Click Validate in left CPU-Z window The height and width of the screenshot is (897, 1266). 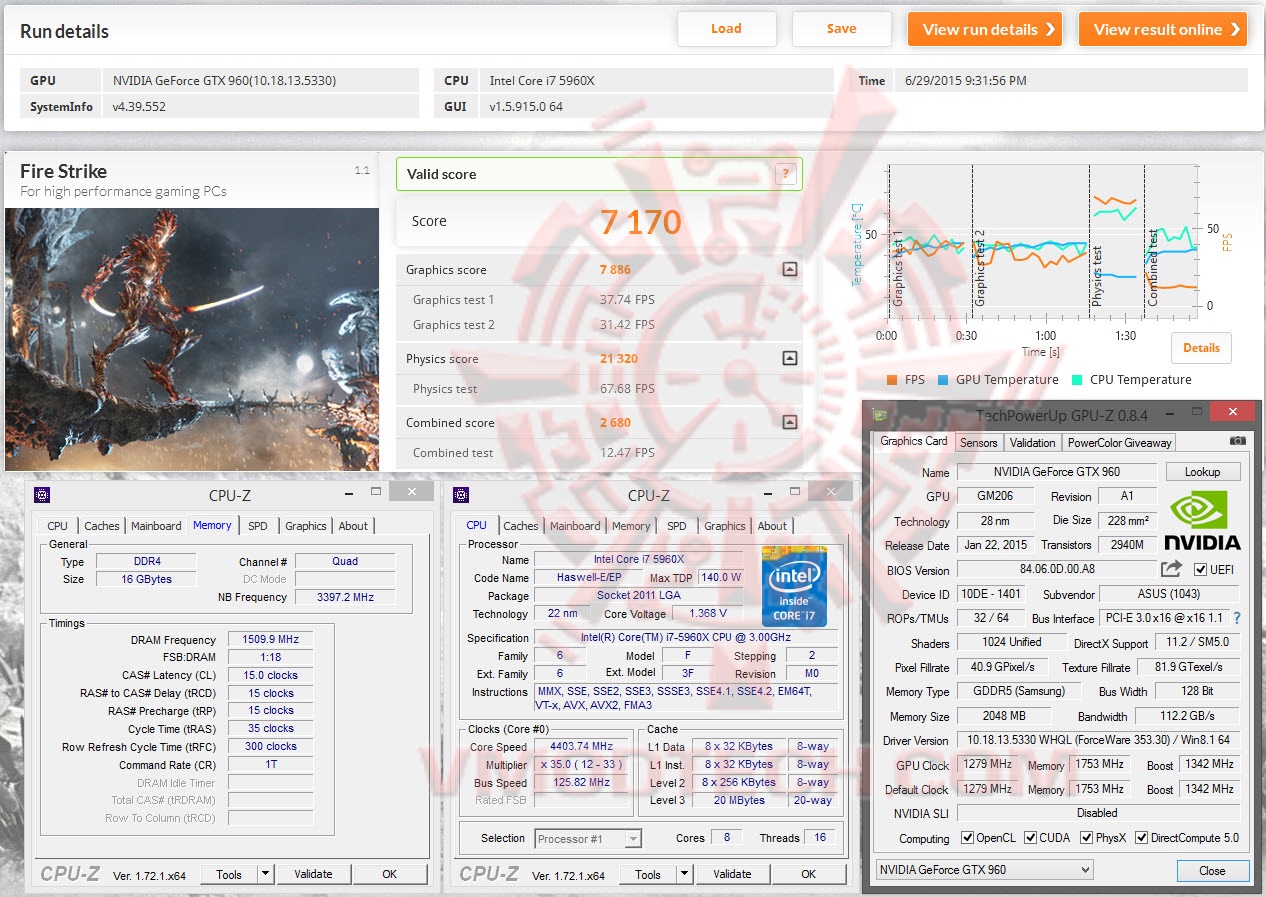313,874
